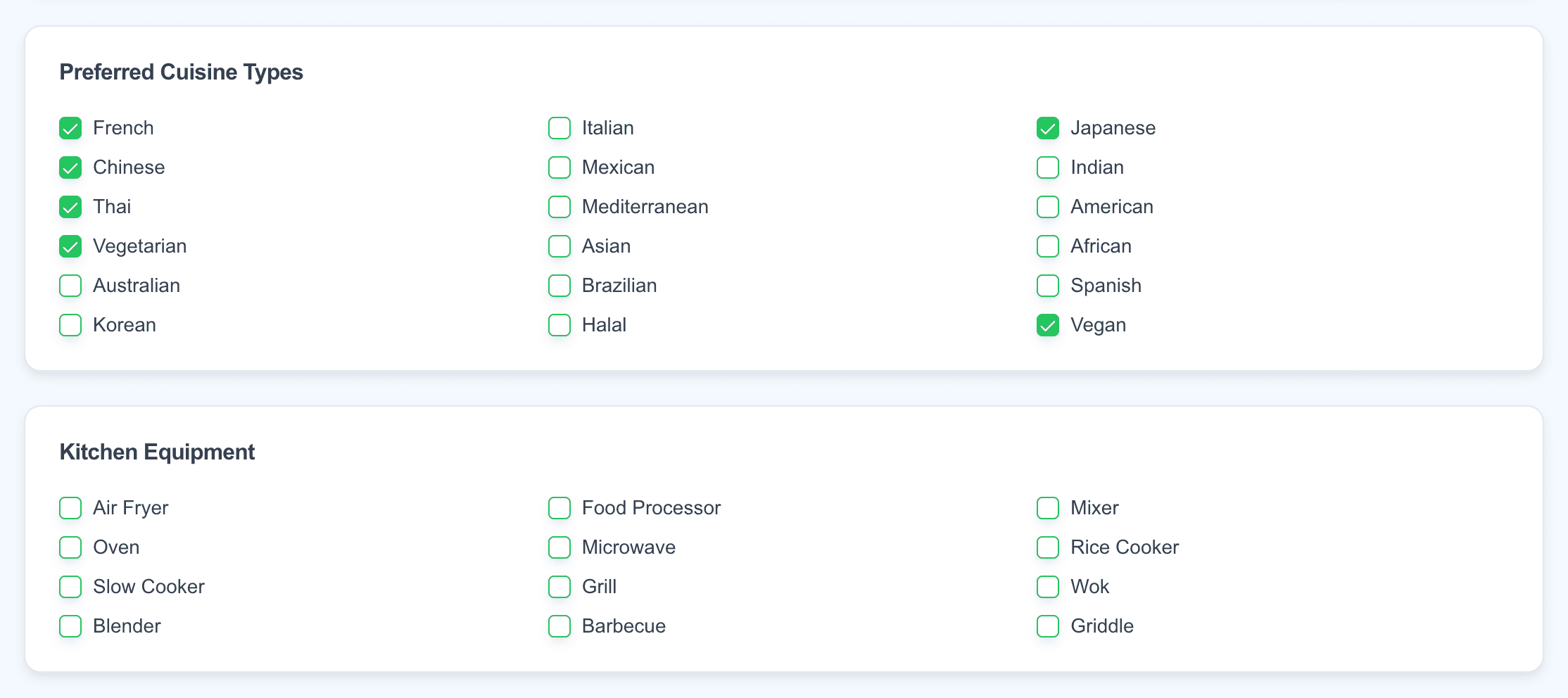Uncheck the Chinese checkbox
This screenshot has height=698, width=1568.
tap(70, 167)
